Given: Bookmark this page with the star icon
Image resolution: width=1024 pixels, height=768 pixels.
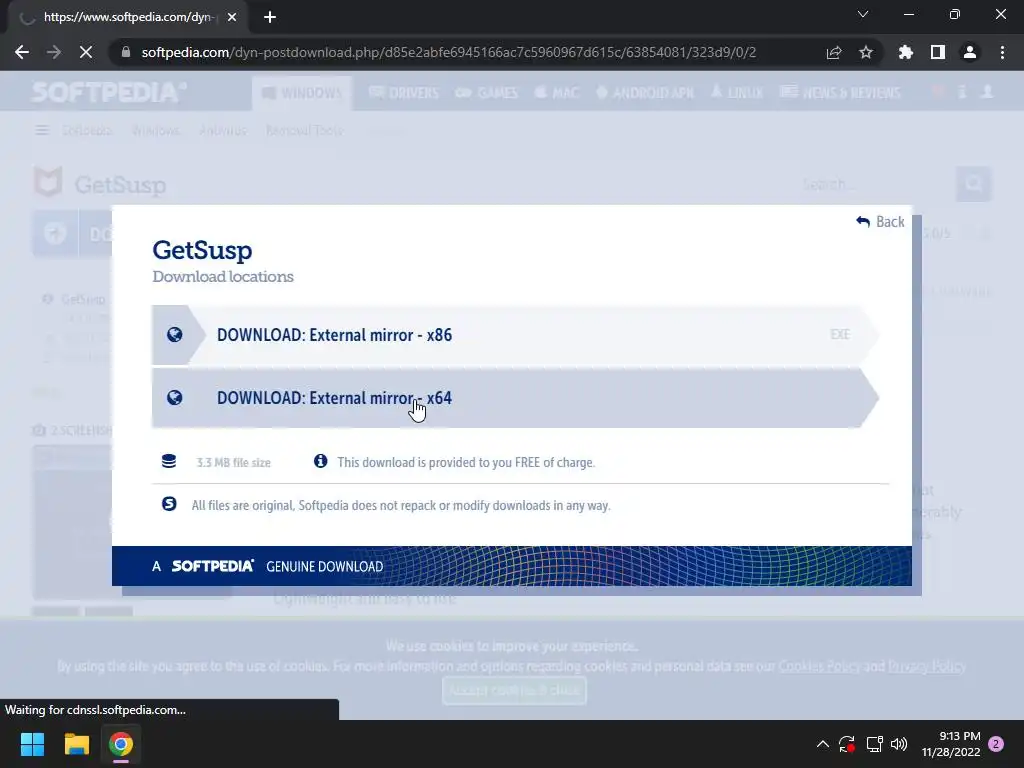Looking at the screenshot, I should pos(866,52).
